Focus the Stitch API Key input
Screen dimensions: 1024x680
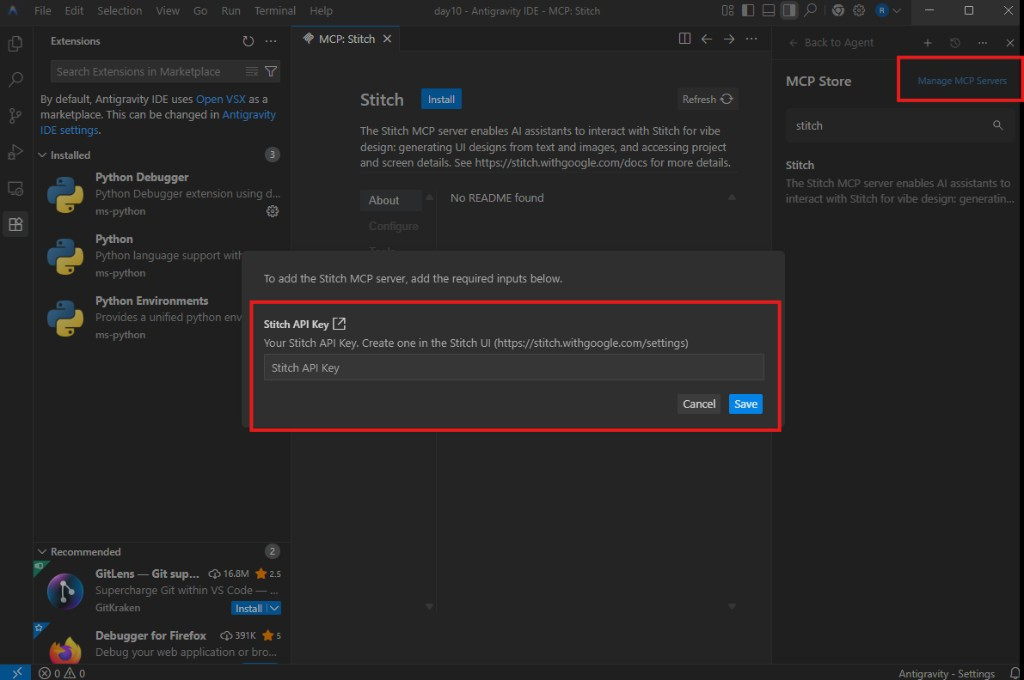[513, 367]
